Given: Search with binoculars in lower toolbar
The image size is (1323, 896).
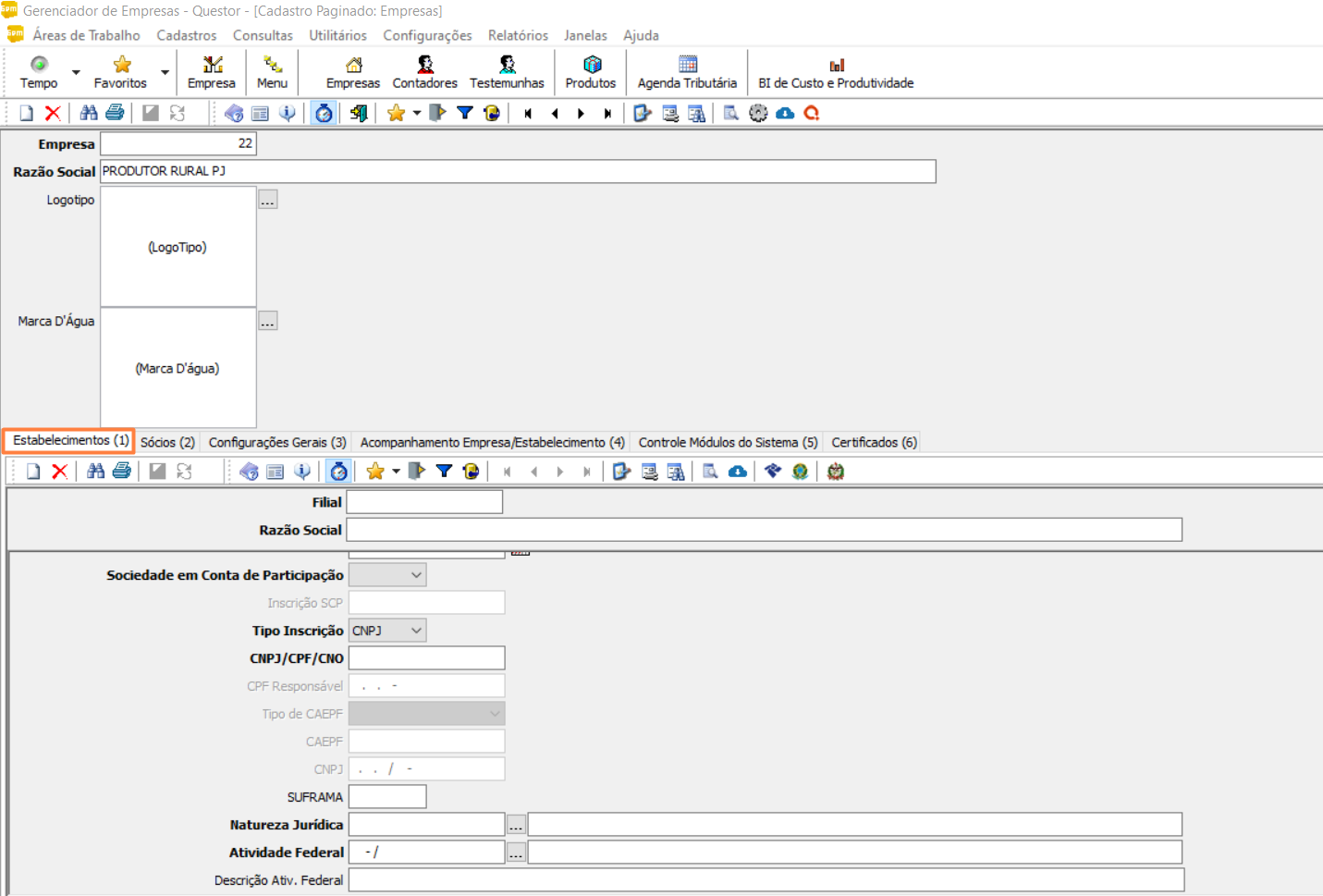Looking at the screenshot, I should click(95, 471).
